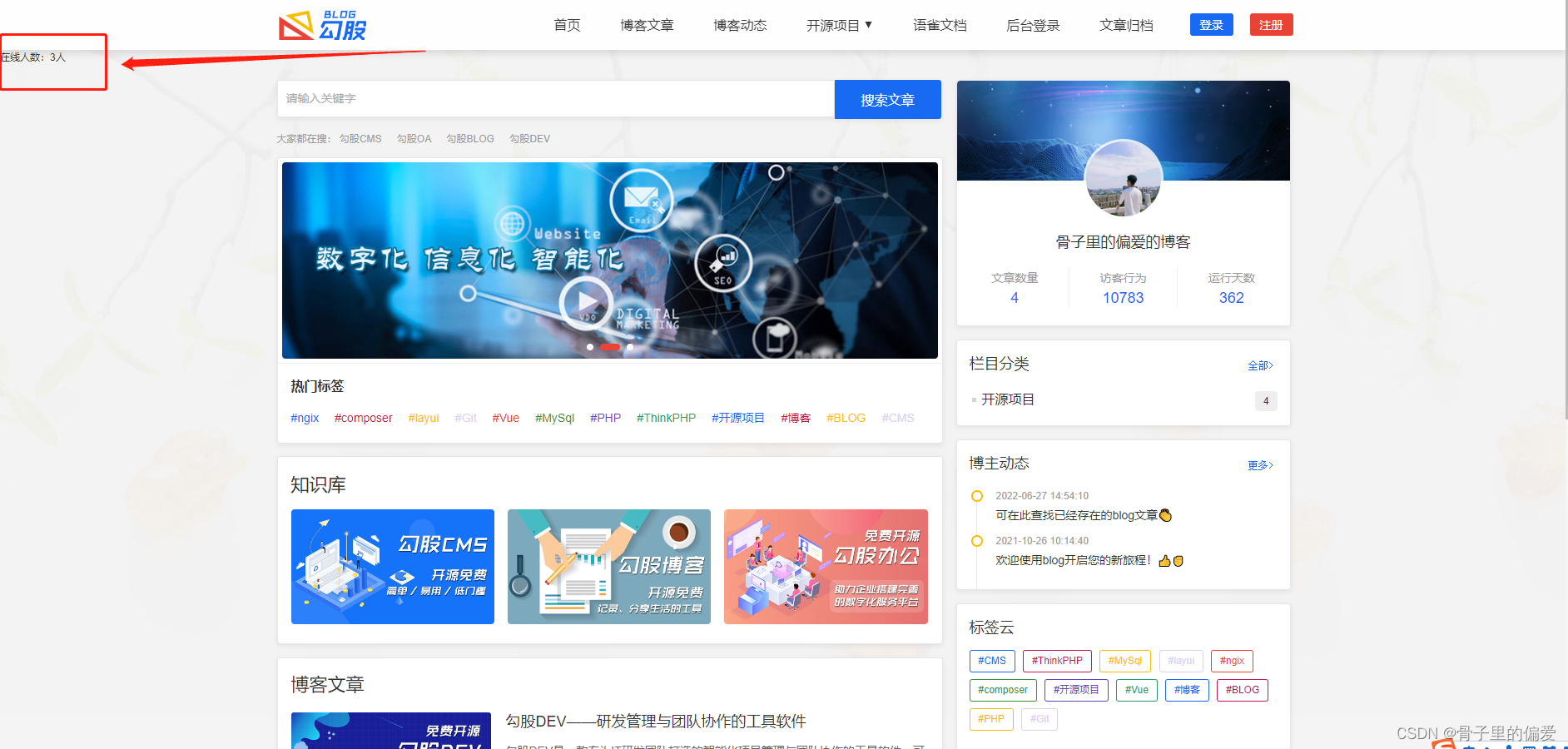Click the carousel banner image
This screenshot has width=1568, height=749.
coord(610,260)
